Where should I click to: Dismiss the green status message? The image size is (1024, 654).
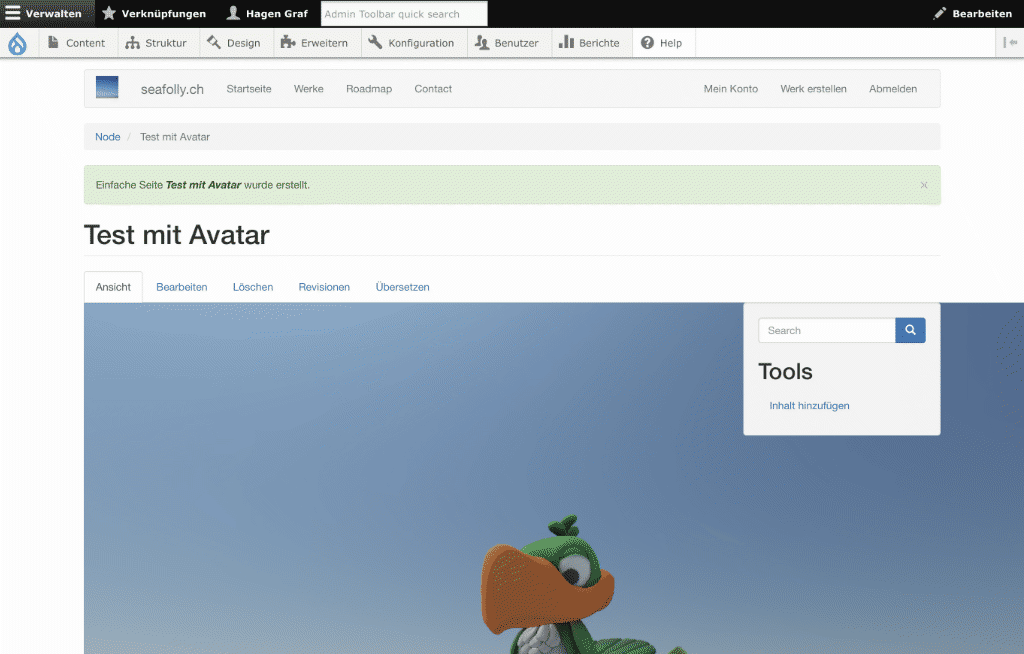click(924, 185)
